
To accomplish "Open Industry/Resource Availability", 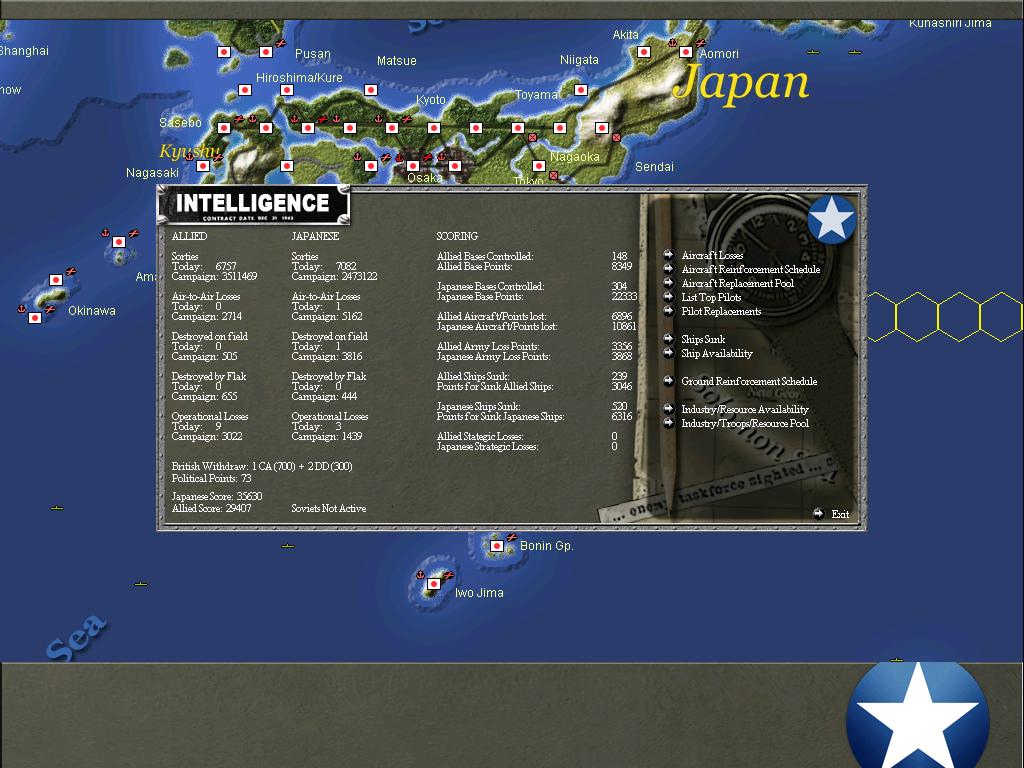I will click(x=744, y=409).
